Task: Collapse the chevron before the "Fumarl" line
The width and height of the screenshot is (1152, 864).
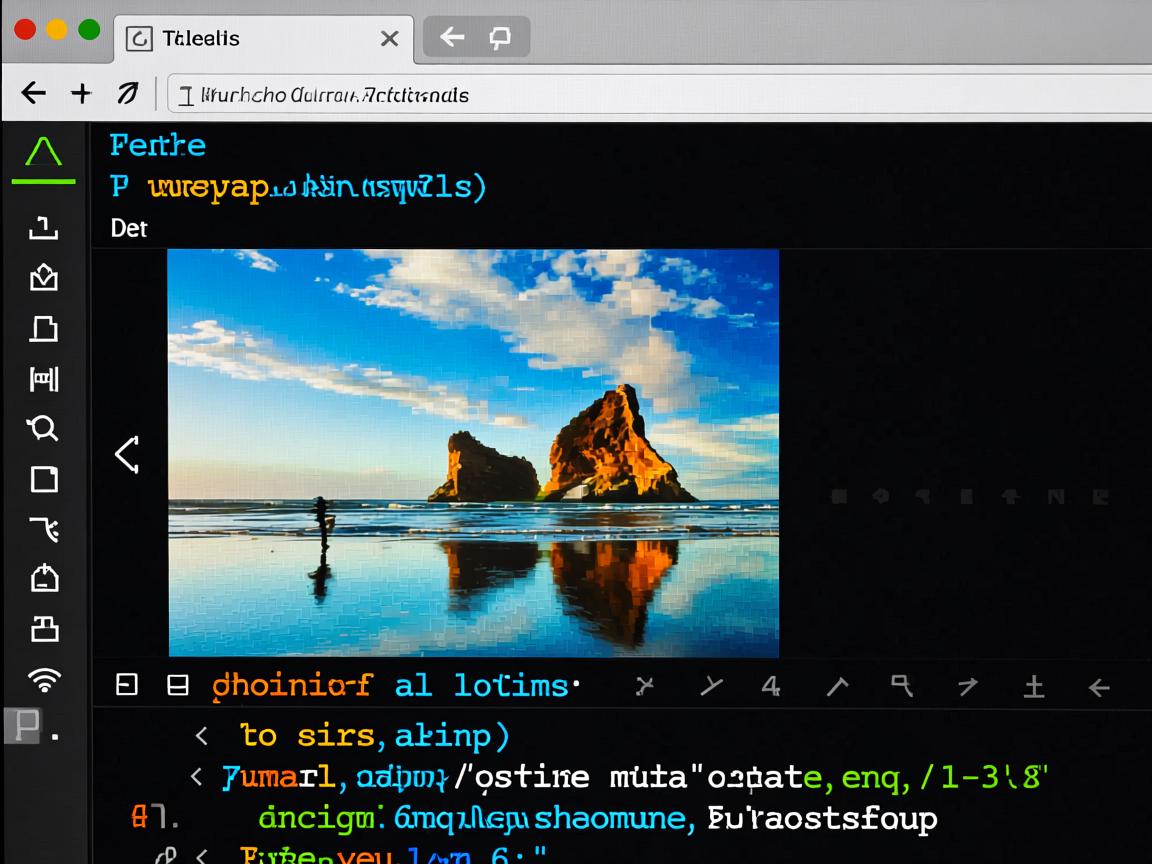Action: pyautogui.click(x=196, y=776)
